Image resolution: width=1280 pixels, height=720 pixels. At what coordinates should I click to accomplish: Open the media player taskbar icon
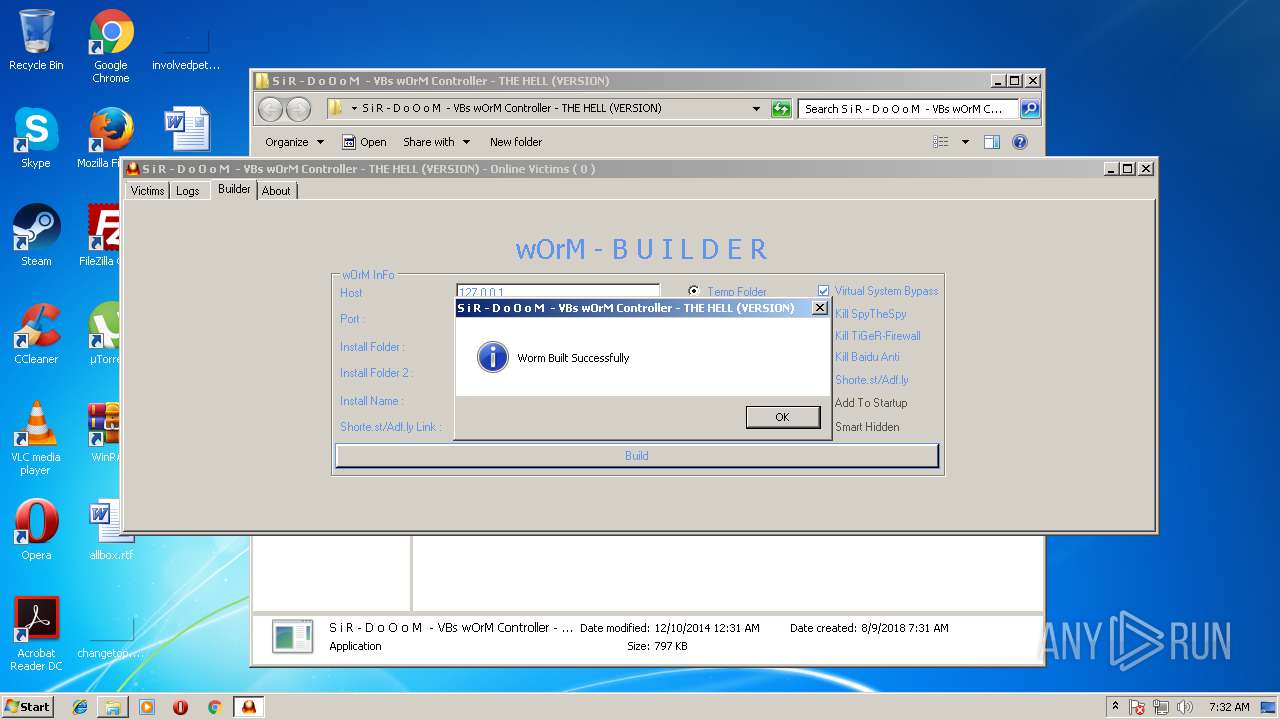[x=147, y=707]
